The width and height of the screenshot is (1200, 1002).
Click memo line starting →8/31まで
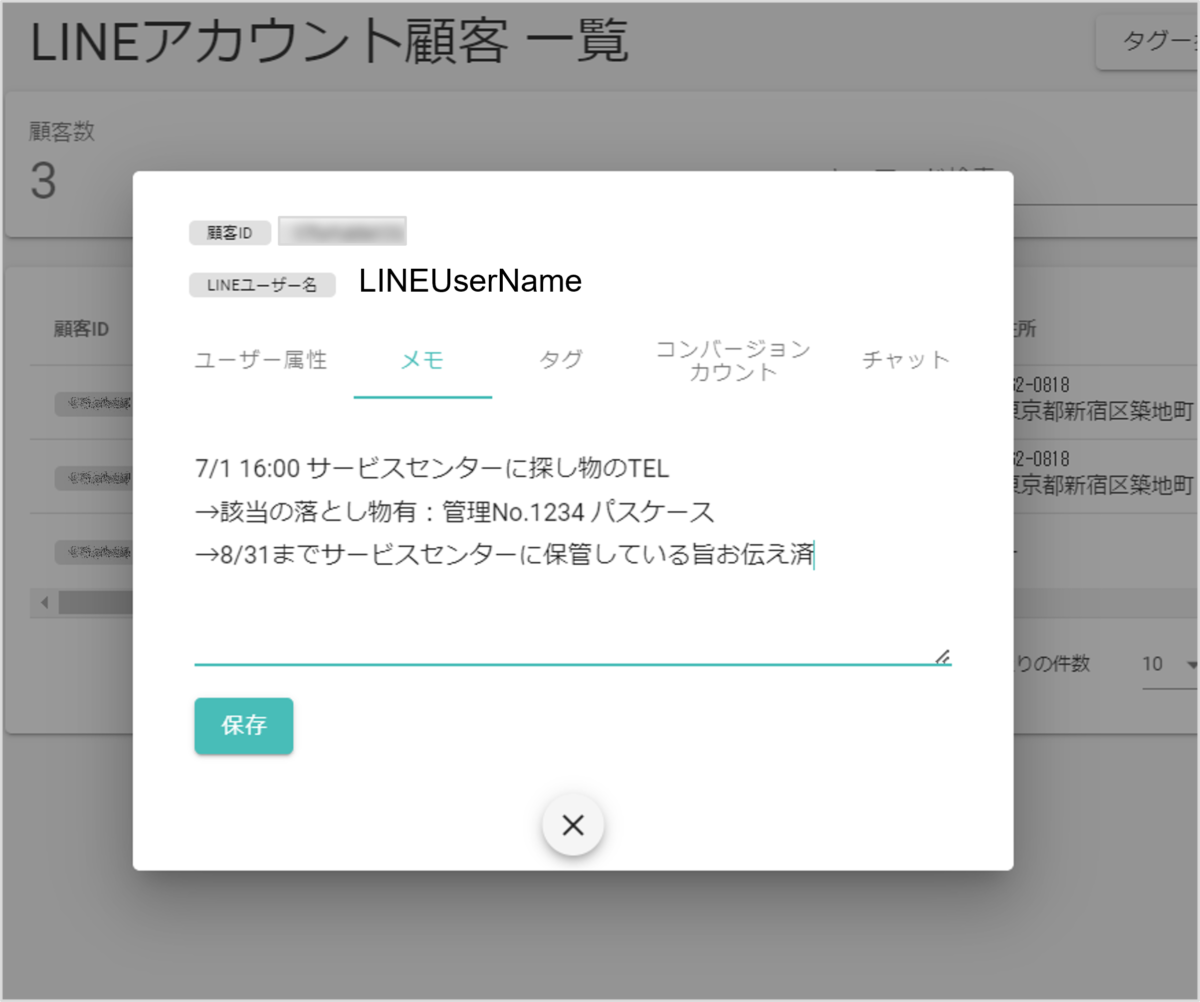point(505,554)
